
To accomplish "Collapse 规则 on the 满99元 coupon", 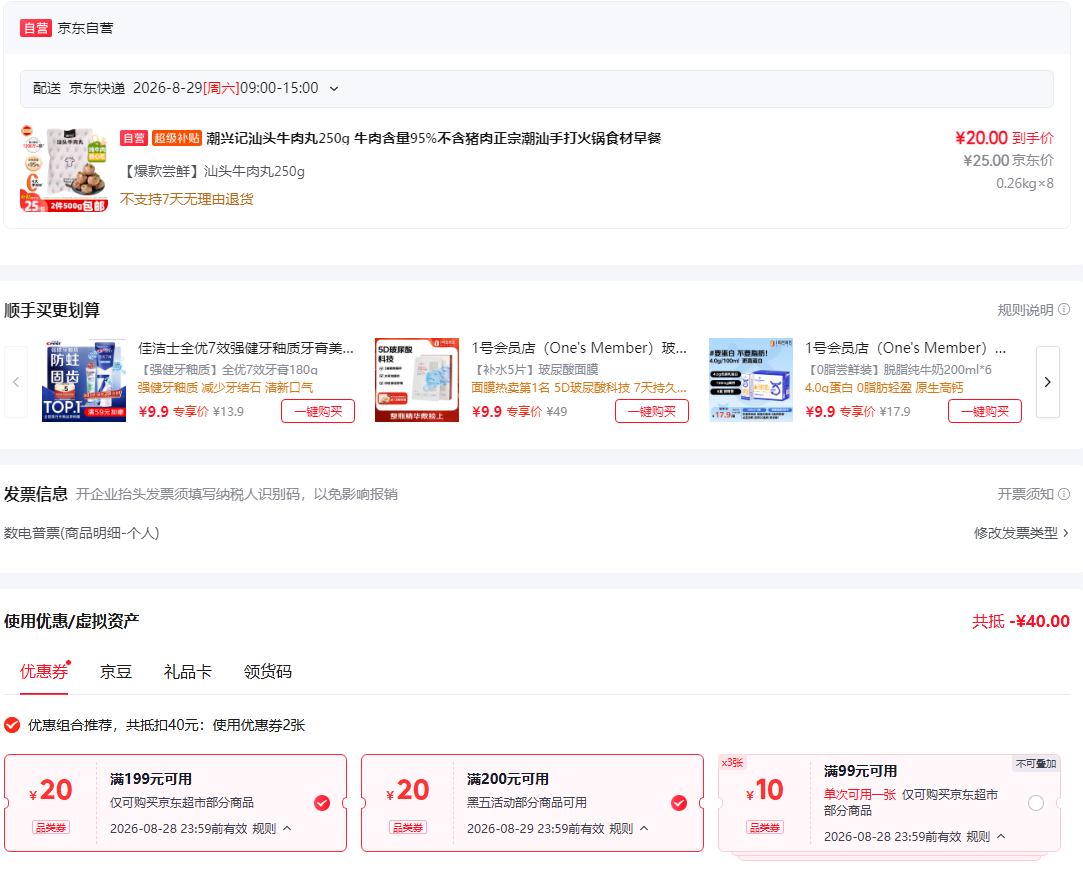I will (986, 837).
